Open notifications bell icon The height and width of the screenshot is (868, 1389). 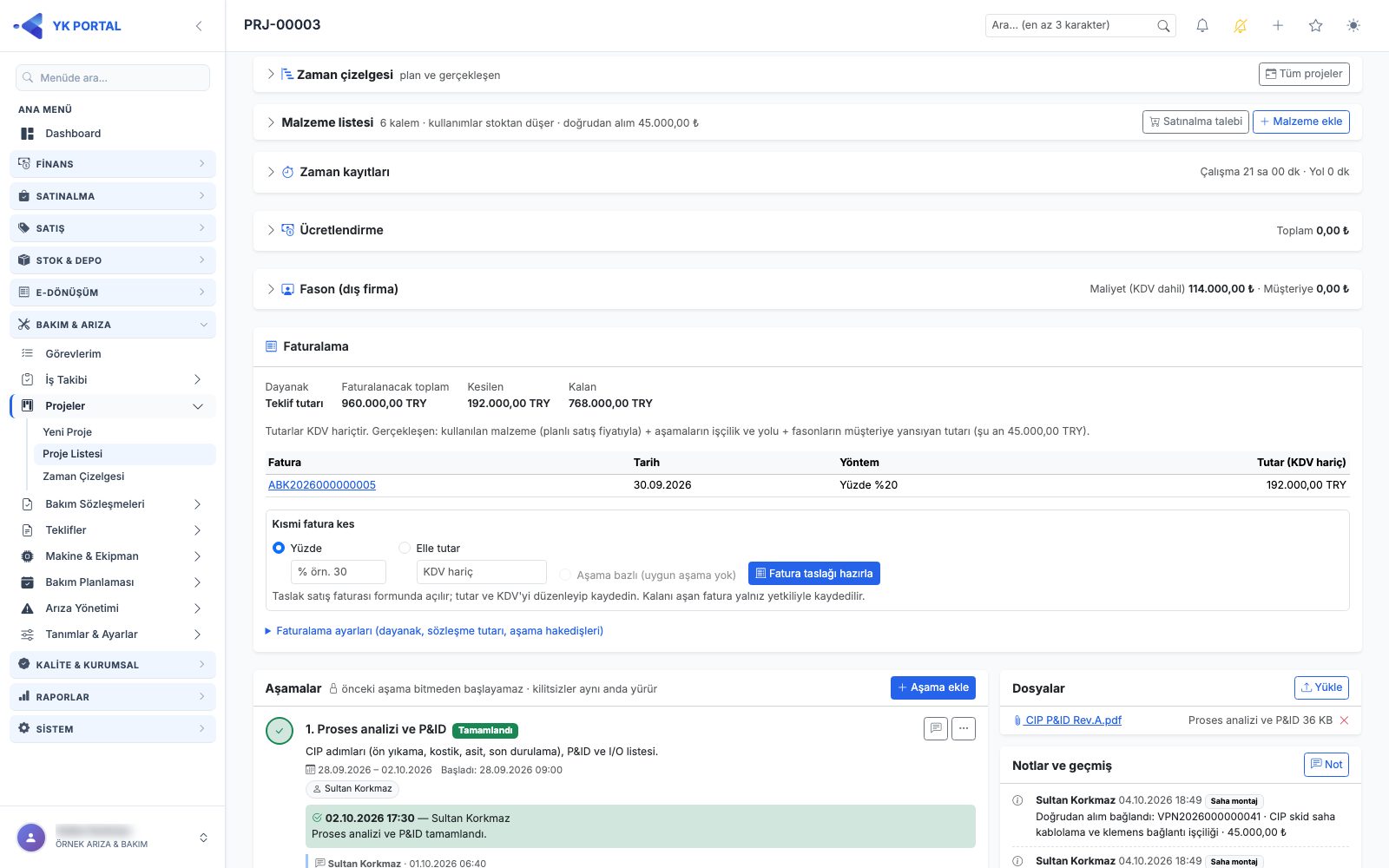coord(1202,26)
